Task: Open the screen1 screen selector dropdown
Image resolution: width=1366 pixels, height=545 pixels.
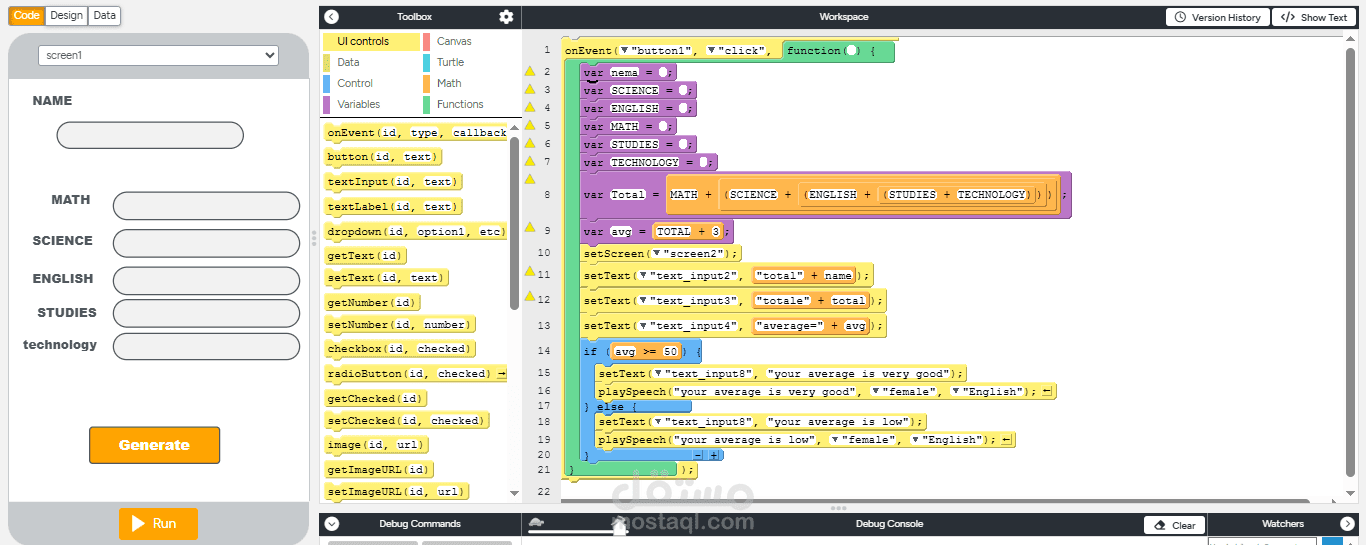Action: [158, 56]
